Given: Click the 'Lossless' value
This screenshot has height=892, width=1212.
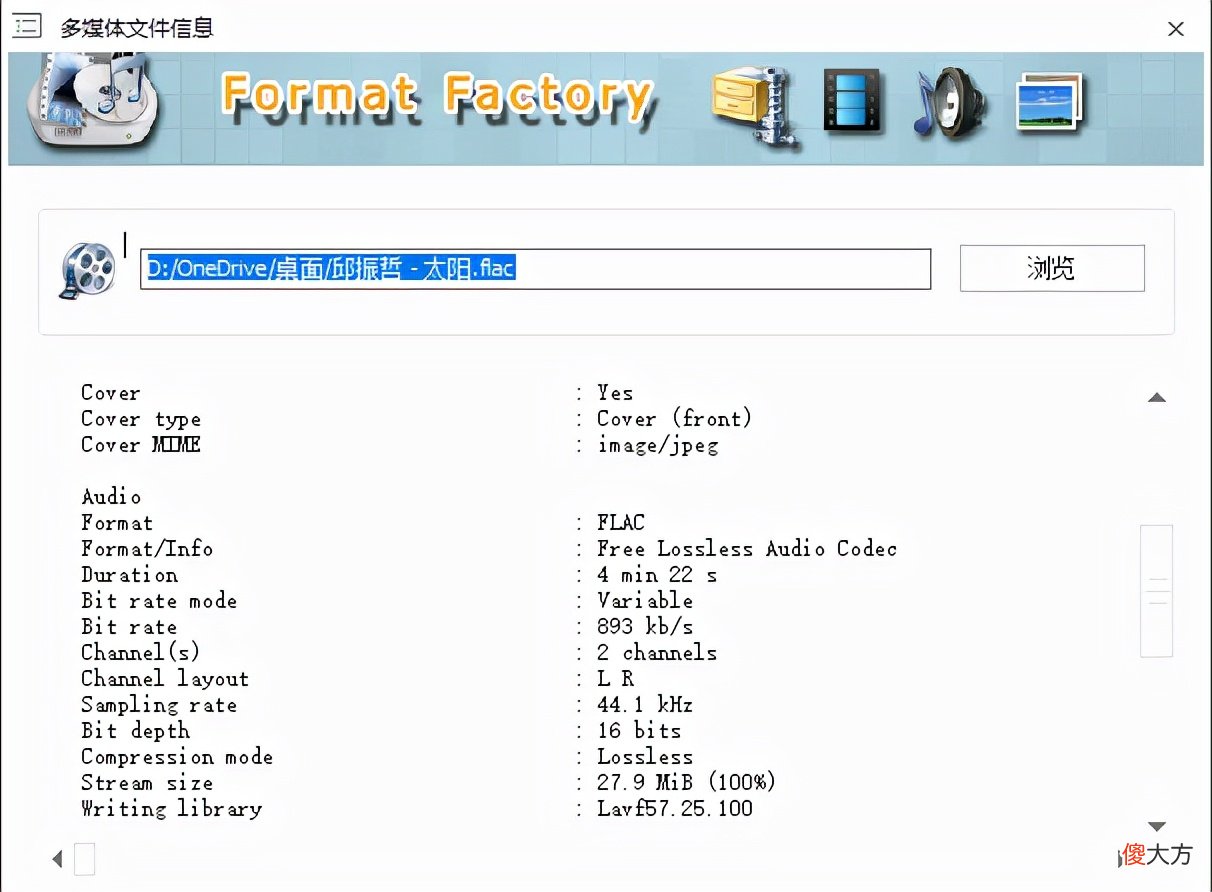Looking at the screenshot, I should (645, 757).
